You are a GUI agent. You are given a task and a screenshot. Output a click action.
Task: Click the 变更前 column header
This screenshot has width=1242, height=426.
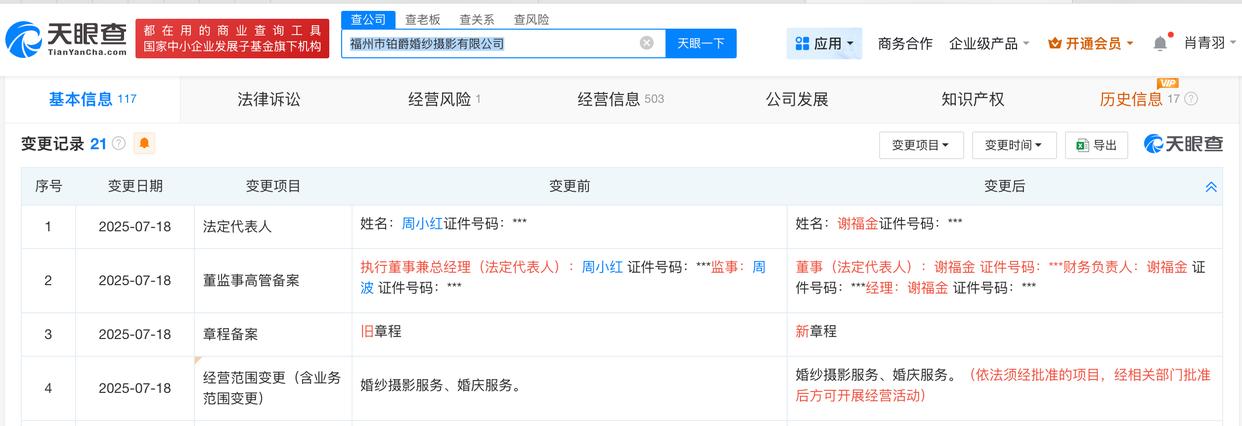point(569,186)
